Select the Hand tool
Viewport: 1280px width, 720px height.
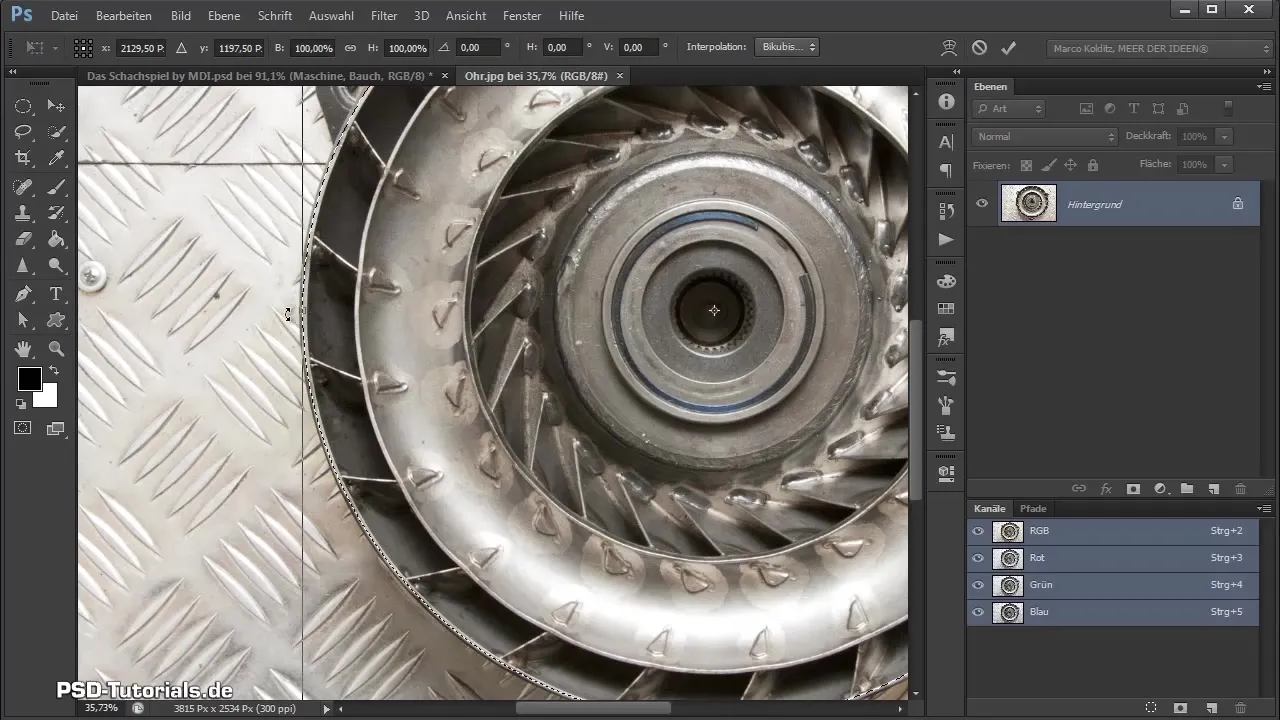point(23,349)
